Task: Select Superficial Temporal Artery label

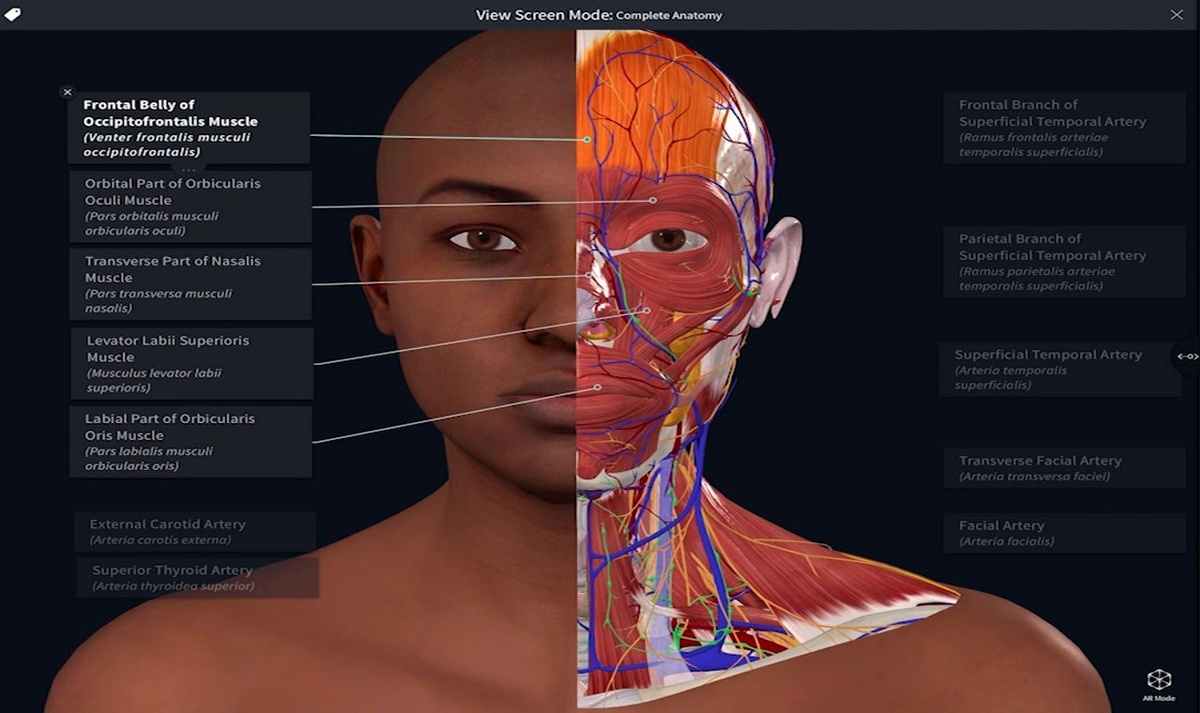Action: [x=1059, y=369]
